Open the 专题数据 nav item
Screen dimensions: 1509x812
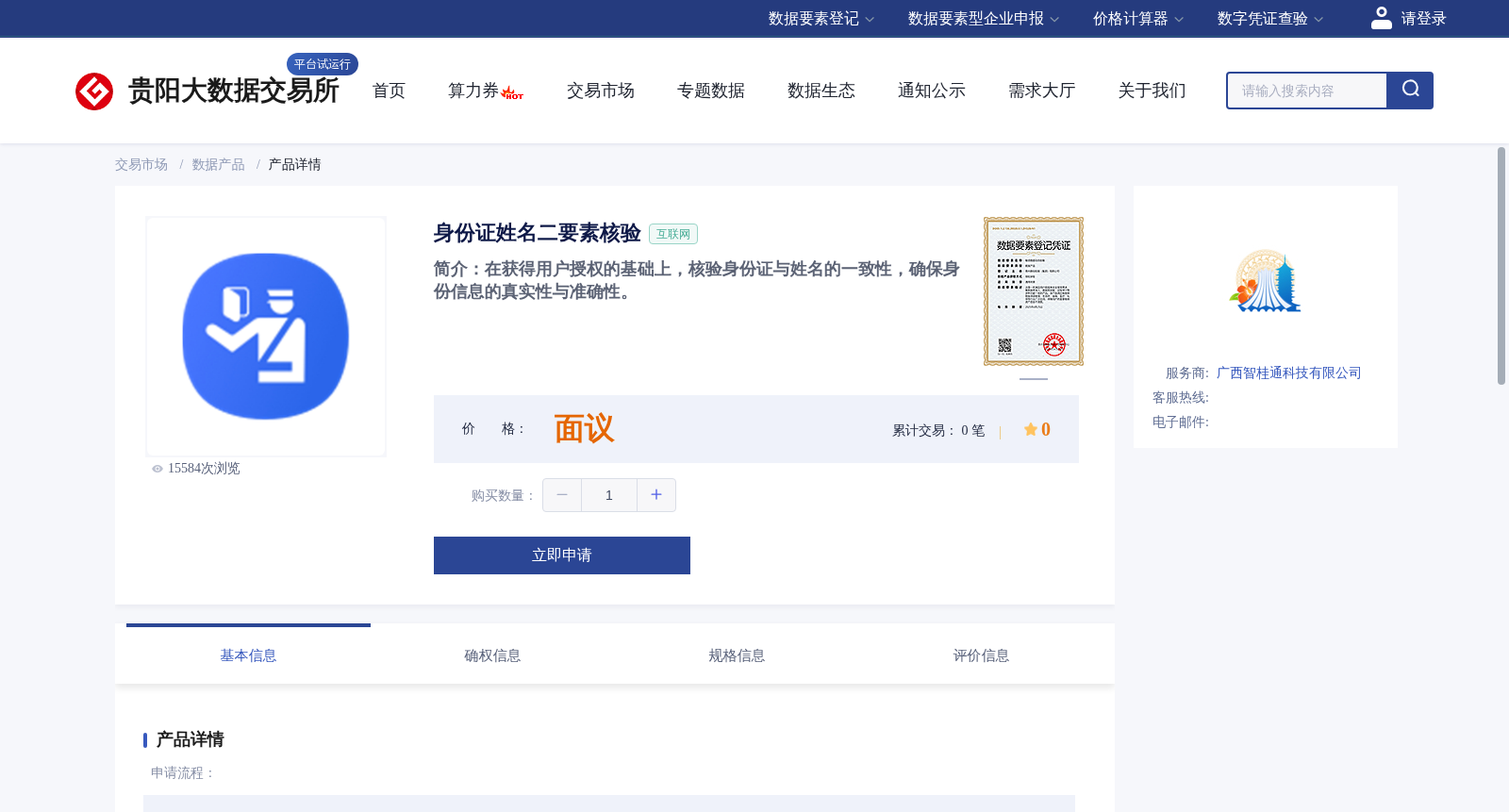[x=711, y=91]
